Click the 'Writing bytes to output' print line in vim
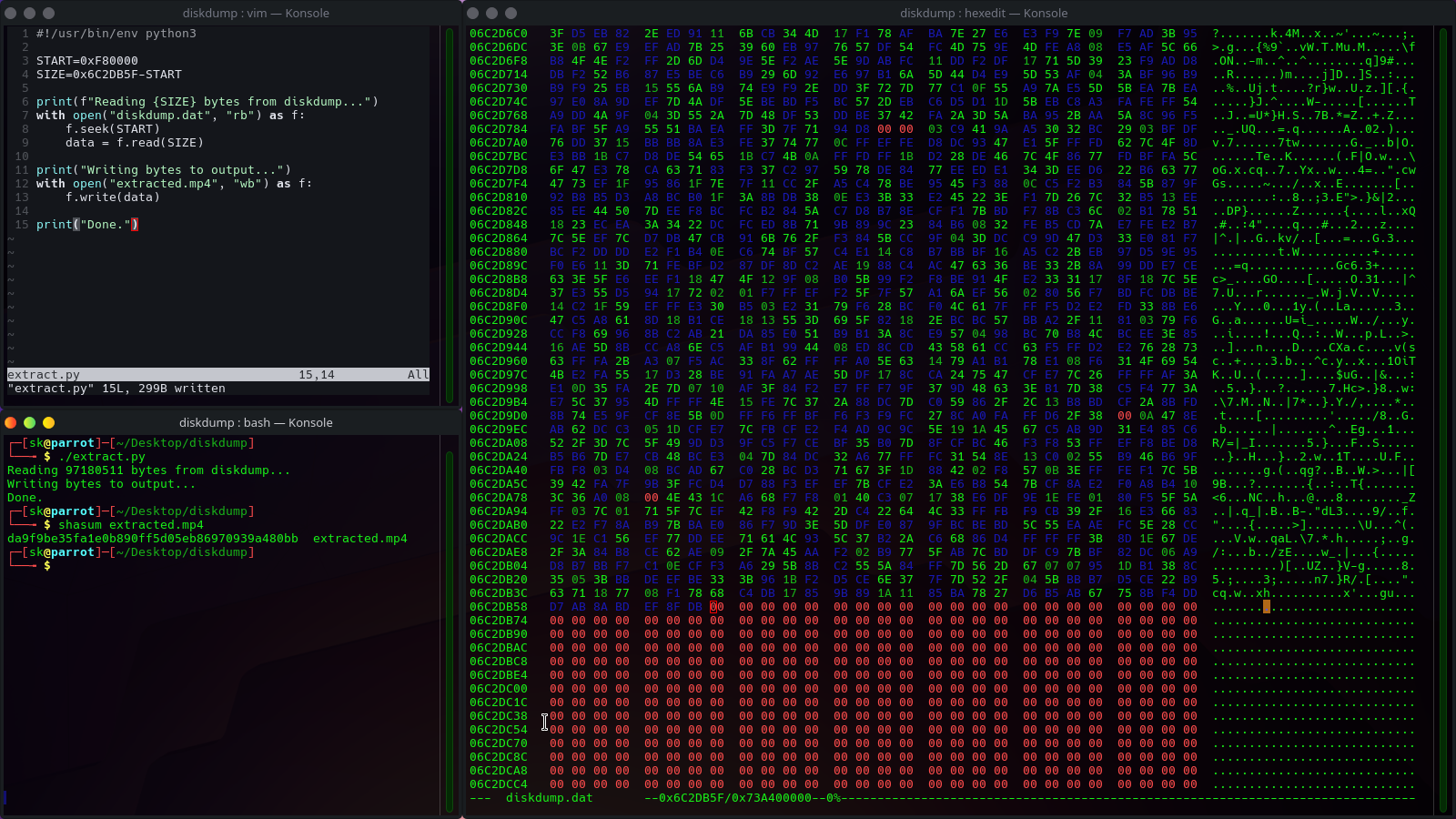 (164, 170)
